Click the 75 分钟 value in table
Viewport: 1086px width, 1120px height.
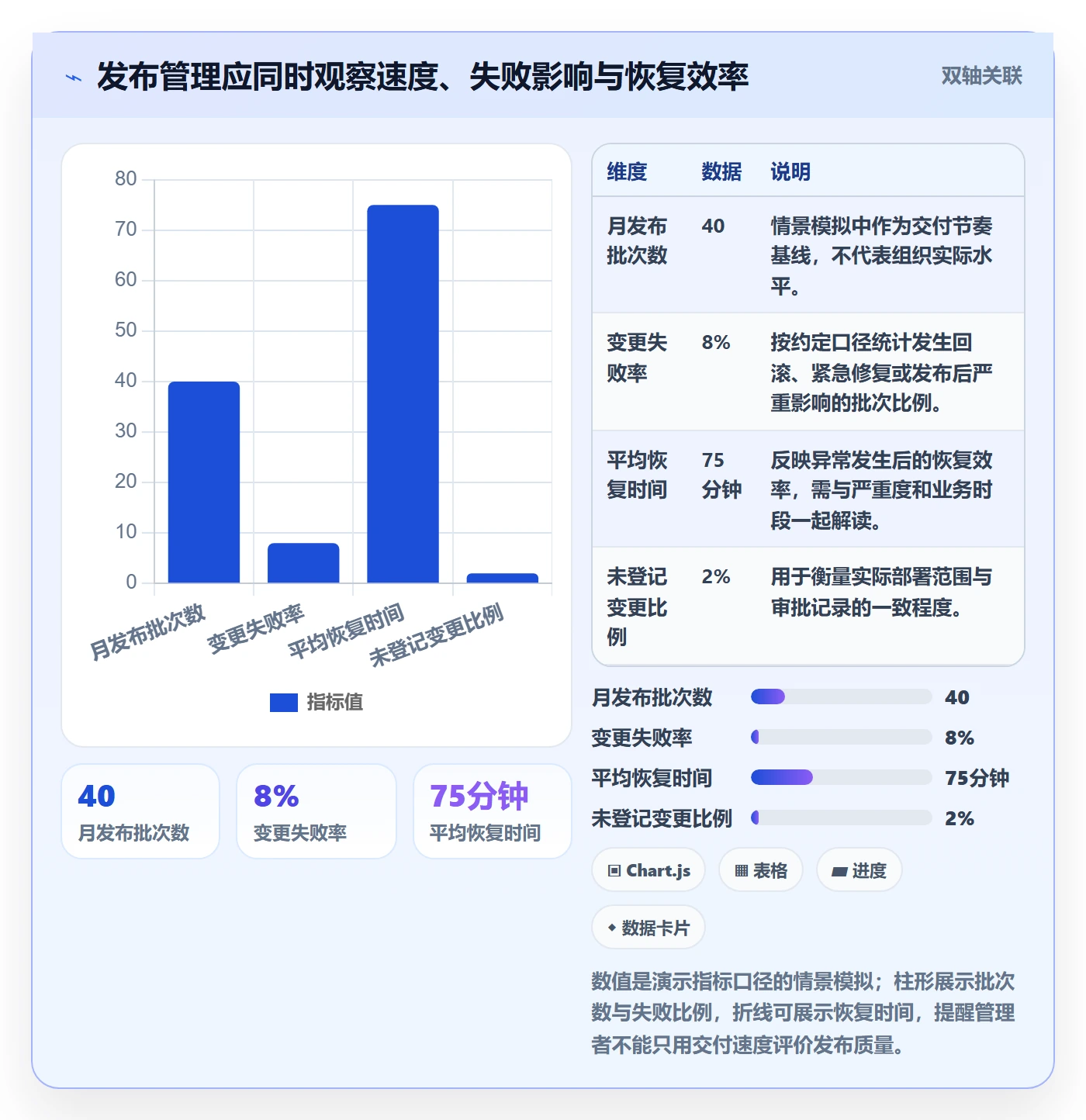pyautogui.click(x=721, y=475)
